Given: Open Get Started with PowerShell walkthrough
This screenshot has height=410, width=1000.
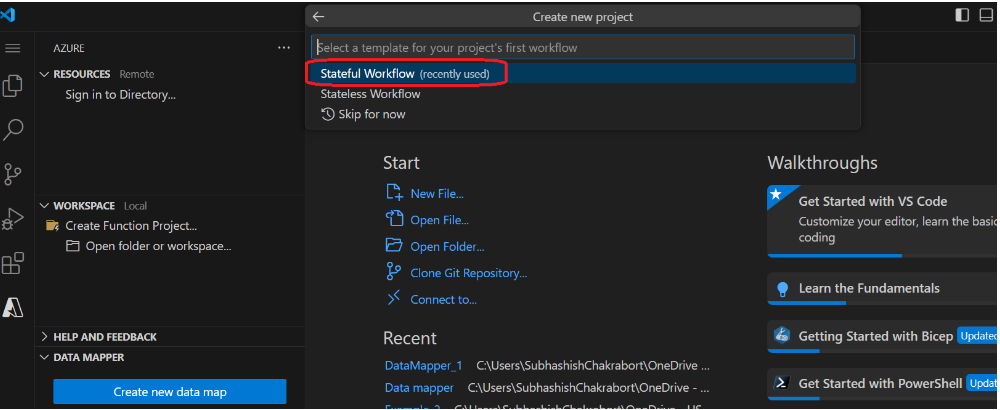Looking at the screenshot, I should (883, 383).
